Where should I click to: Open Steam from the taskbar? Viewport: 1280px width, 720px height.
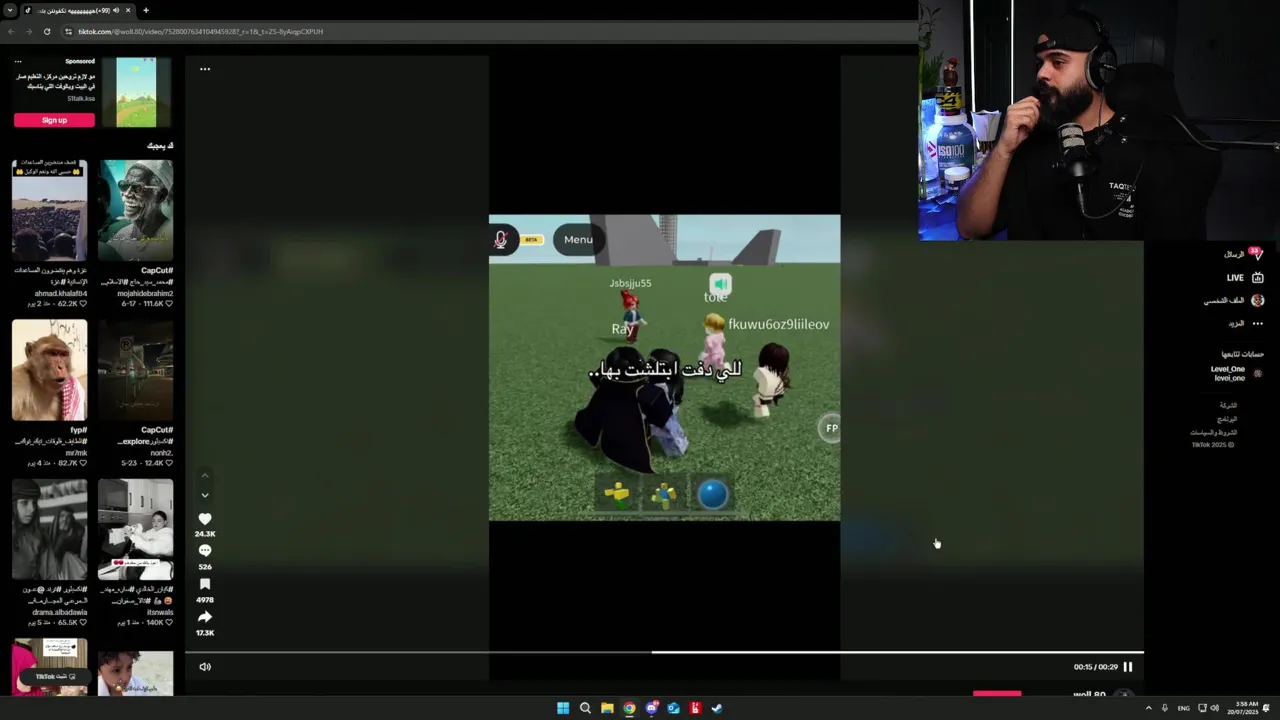click(x=717, y=708)
